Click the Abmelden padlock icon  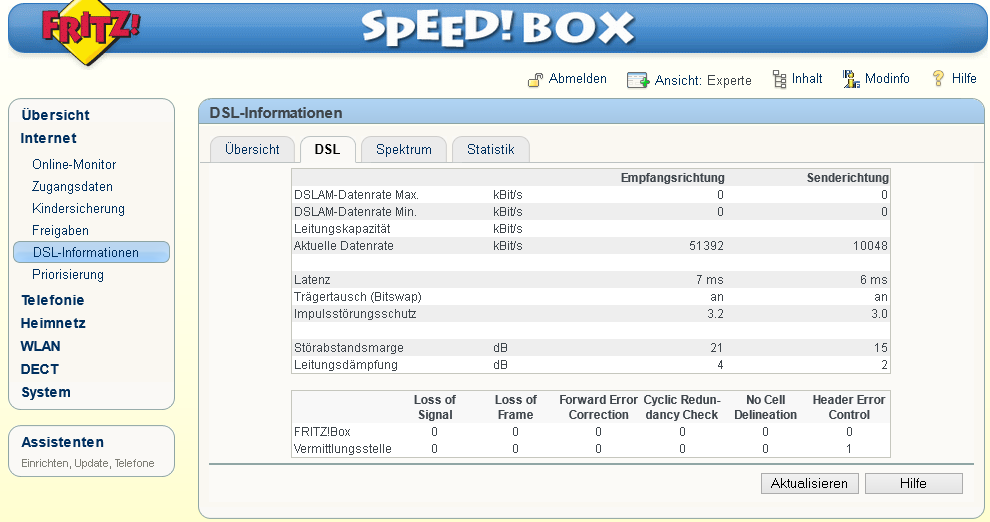pos(535,80)
